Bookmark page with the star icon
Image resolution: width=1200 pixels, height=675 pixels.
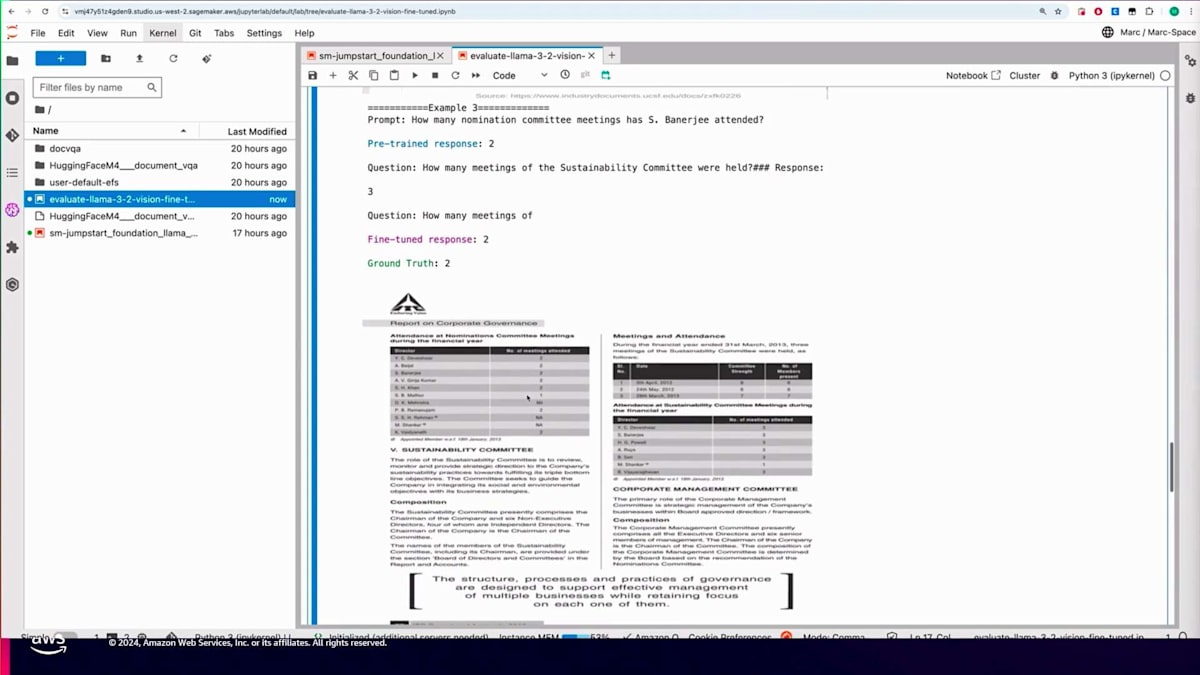1058,11
